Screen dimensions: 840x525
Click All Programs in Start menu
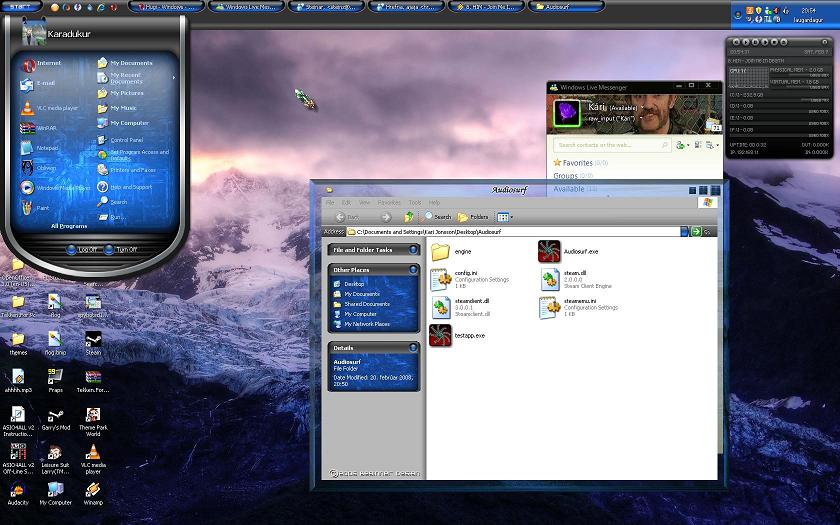click(69, 226)
